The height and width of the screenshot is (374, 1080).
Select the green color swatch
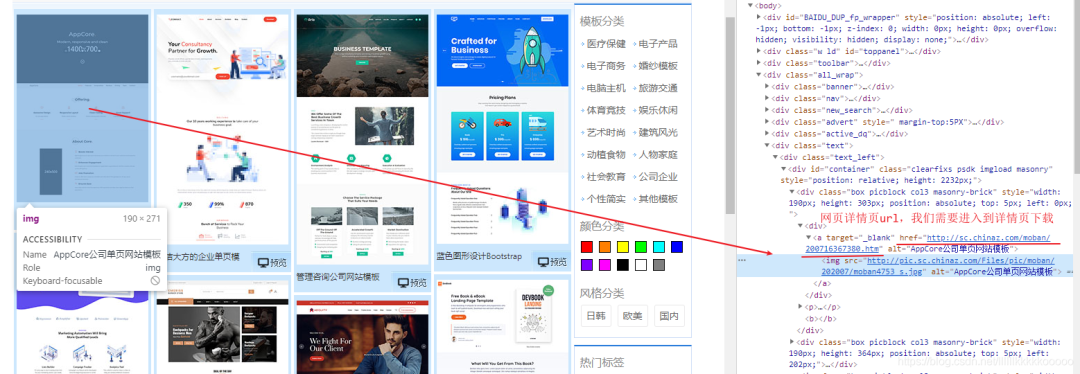[x=641, y=247]
